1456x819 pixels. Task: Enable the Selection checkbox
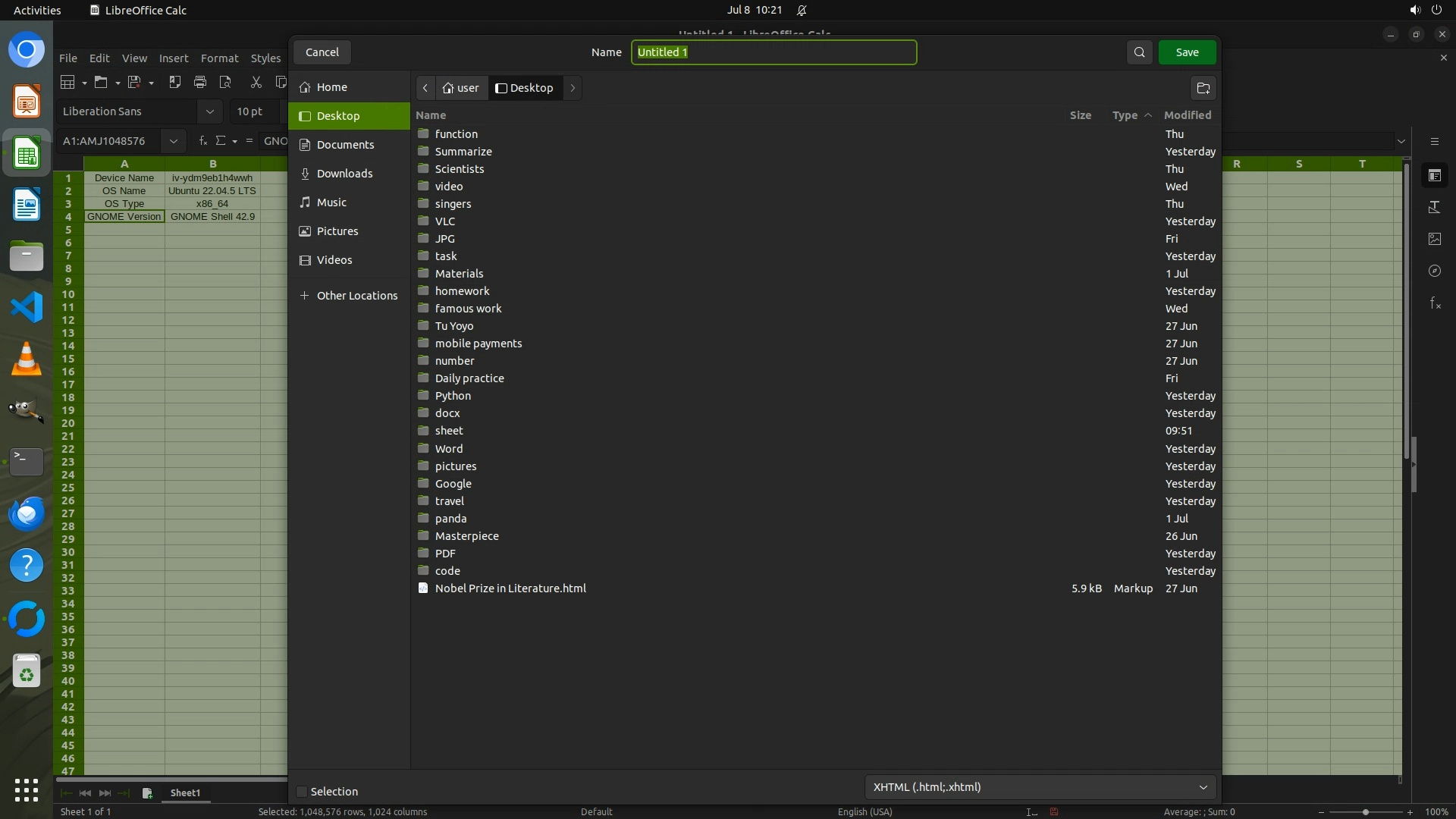pos(302,792)
